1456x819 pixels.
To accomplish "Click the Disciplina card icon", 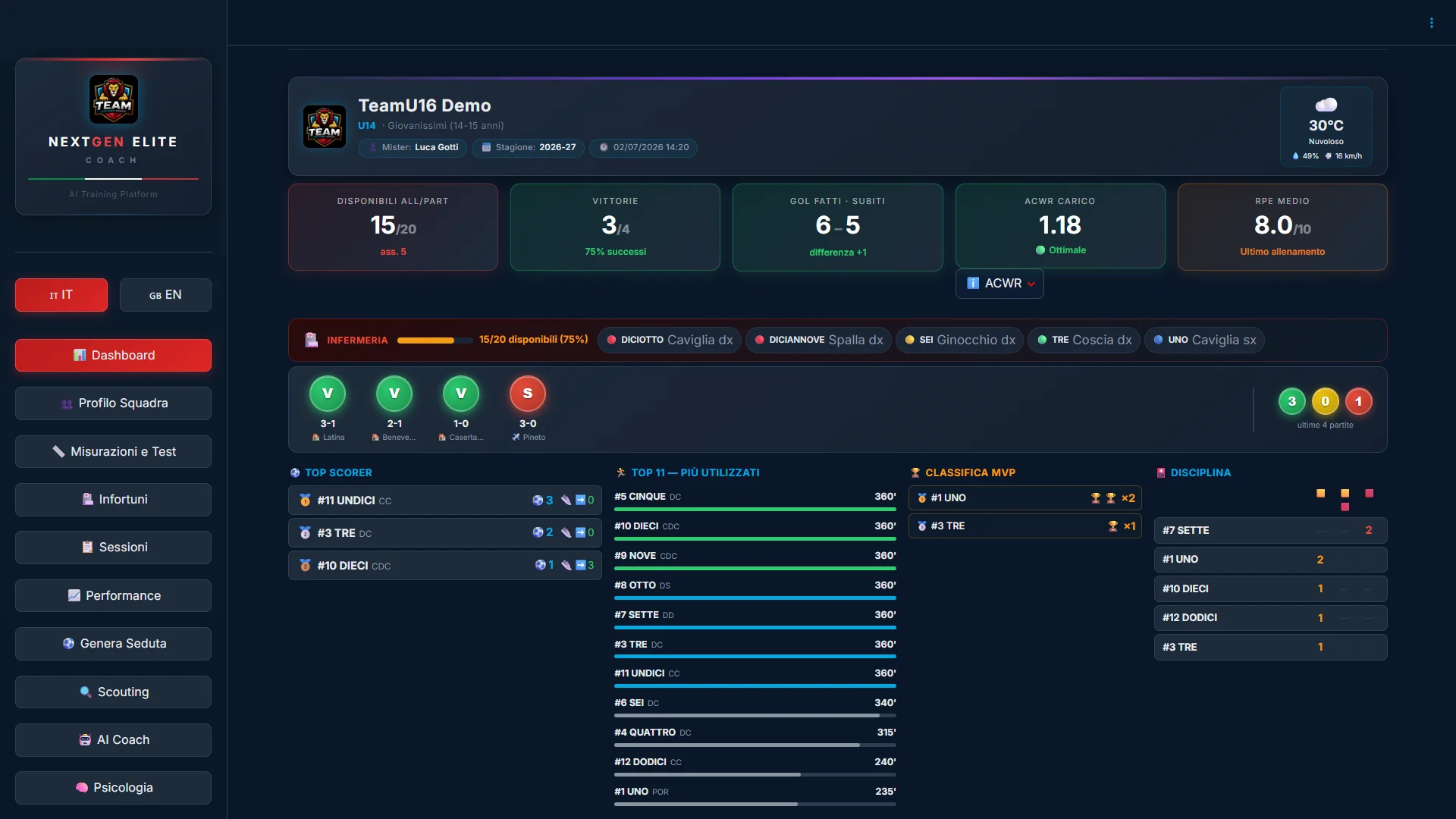I will click(x=1160, y=472).
